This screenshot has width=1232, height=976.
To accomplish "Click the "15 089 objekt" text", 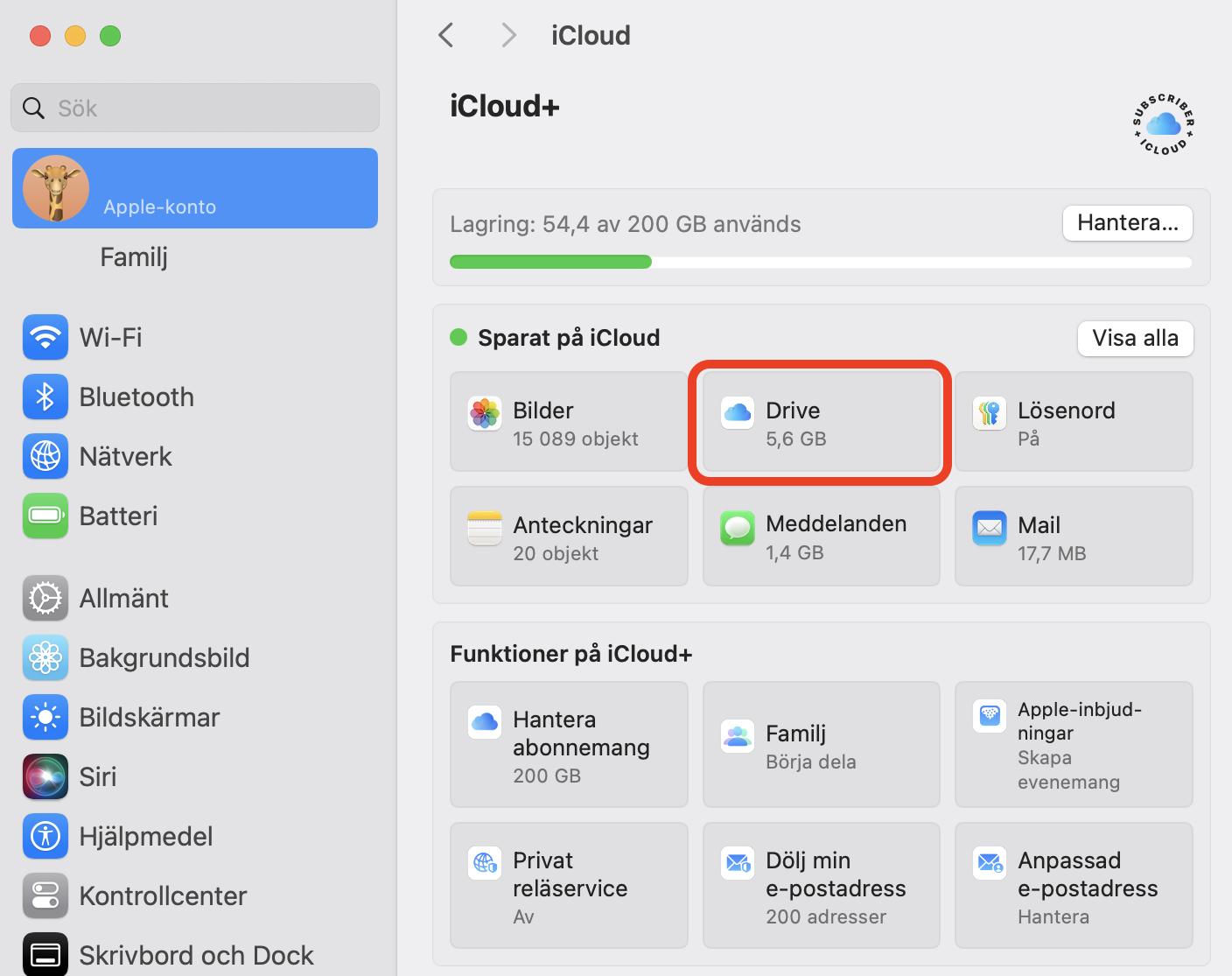I will click(576, 439).
